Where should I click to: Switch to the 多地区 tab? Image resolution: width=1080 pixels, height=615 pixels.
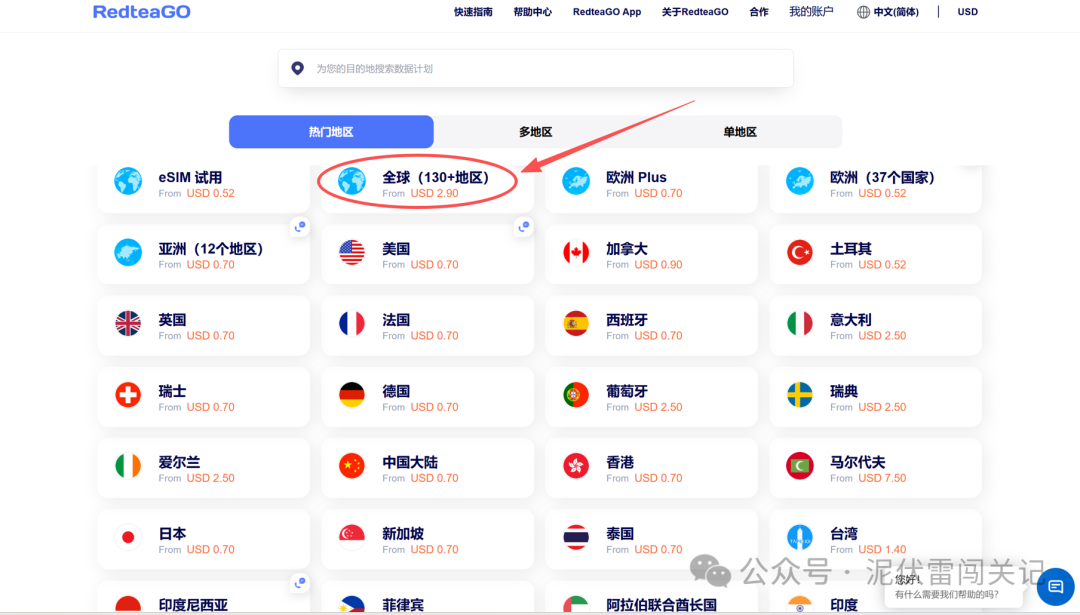[536, 131]
